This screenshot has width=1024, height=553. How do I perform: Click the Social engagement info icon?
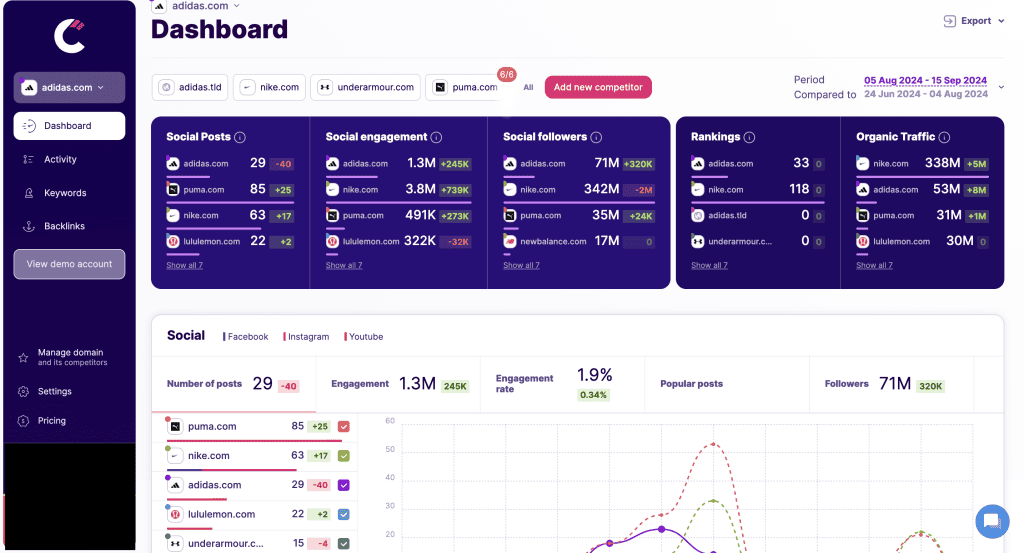click(436, 137)
